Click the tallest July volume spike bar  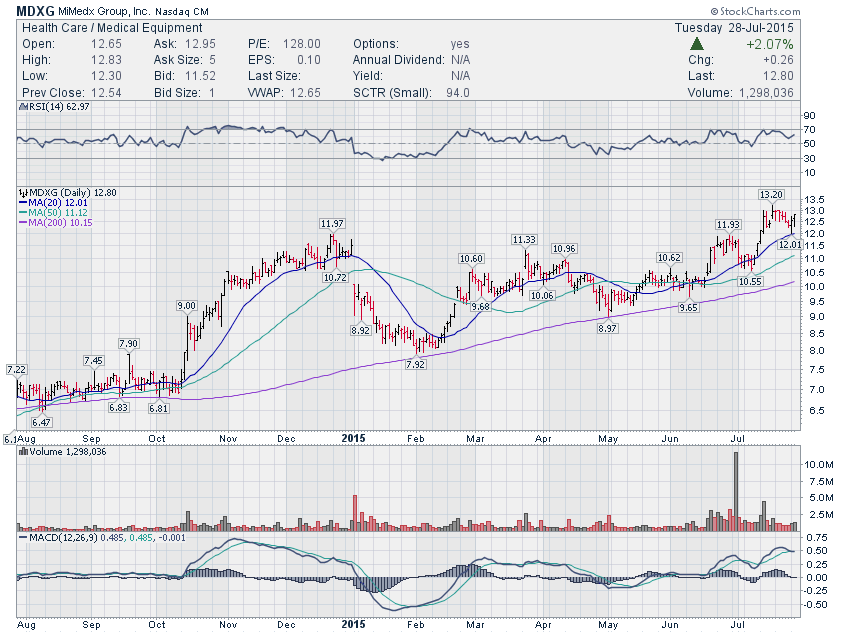736,491
